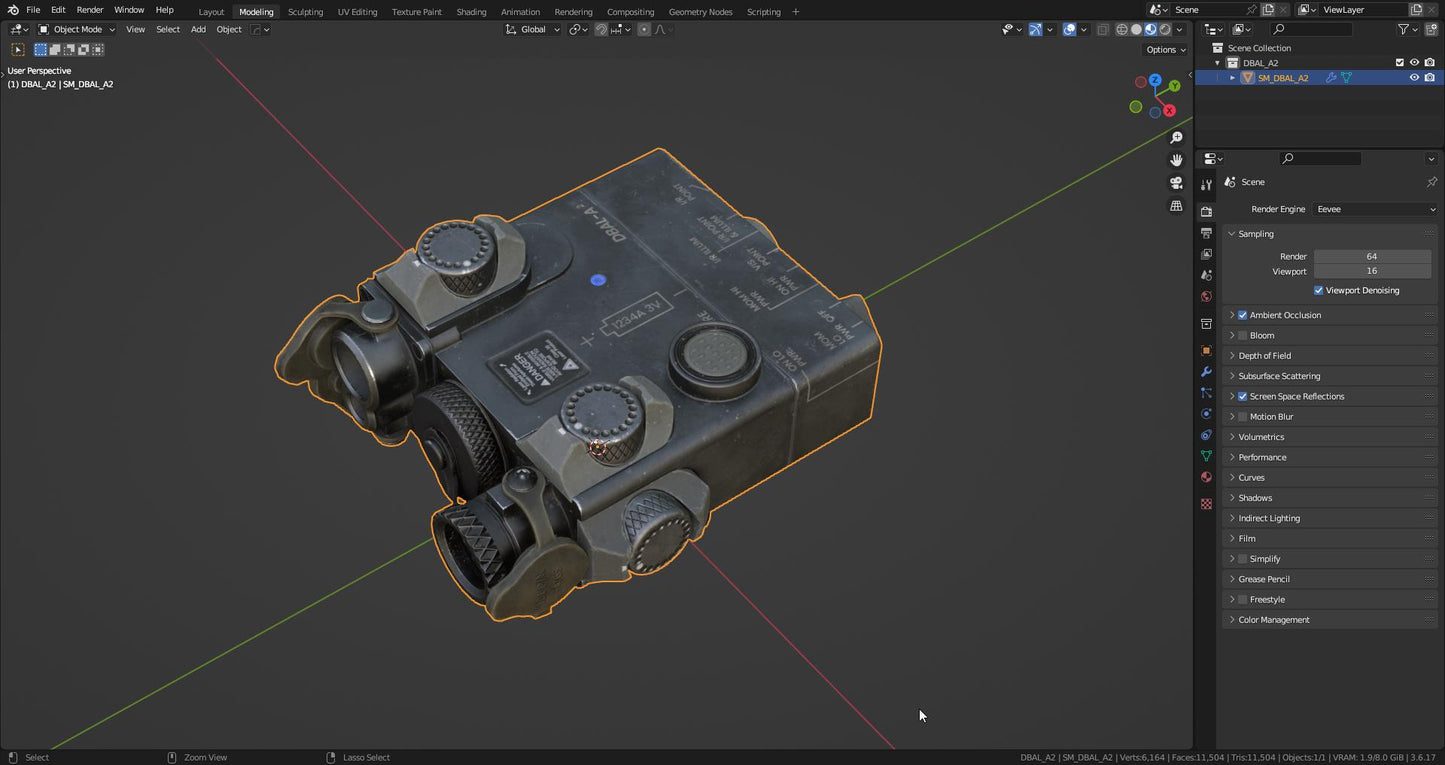Open the Object Mode dropdown
Viewport: 1445px width, 765px height.
click(x=77, y=30)
